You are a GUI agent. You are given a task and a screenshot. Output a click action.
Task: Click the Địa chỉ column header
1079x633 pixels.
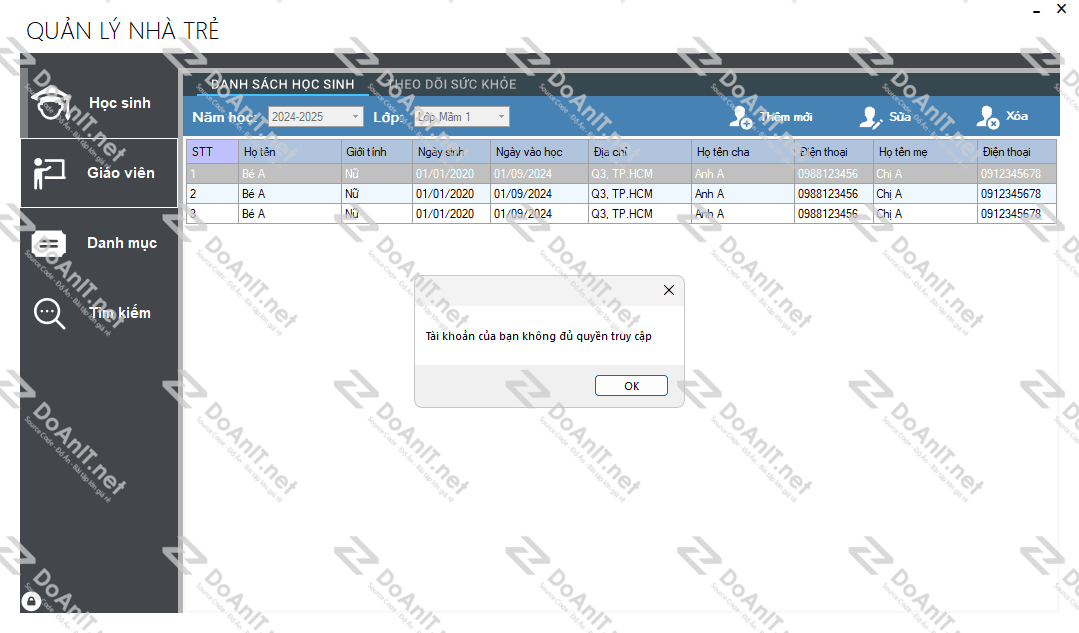(x=639, y=151)
